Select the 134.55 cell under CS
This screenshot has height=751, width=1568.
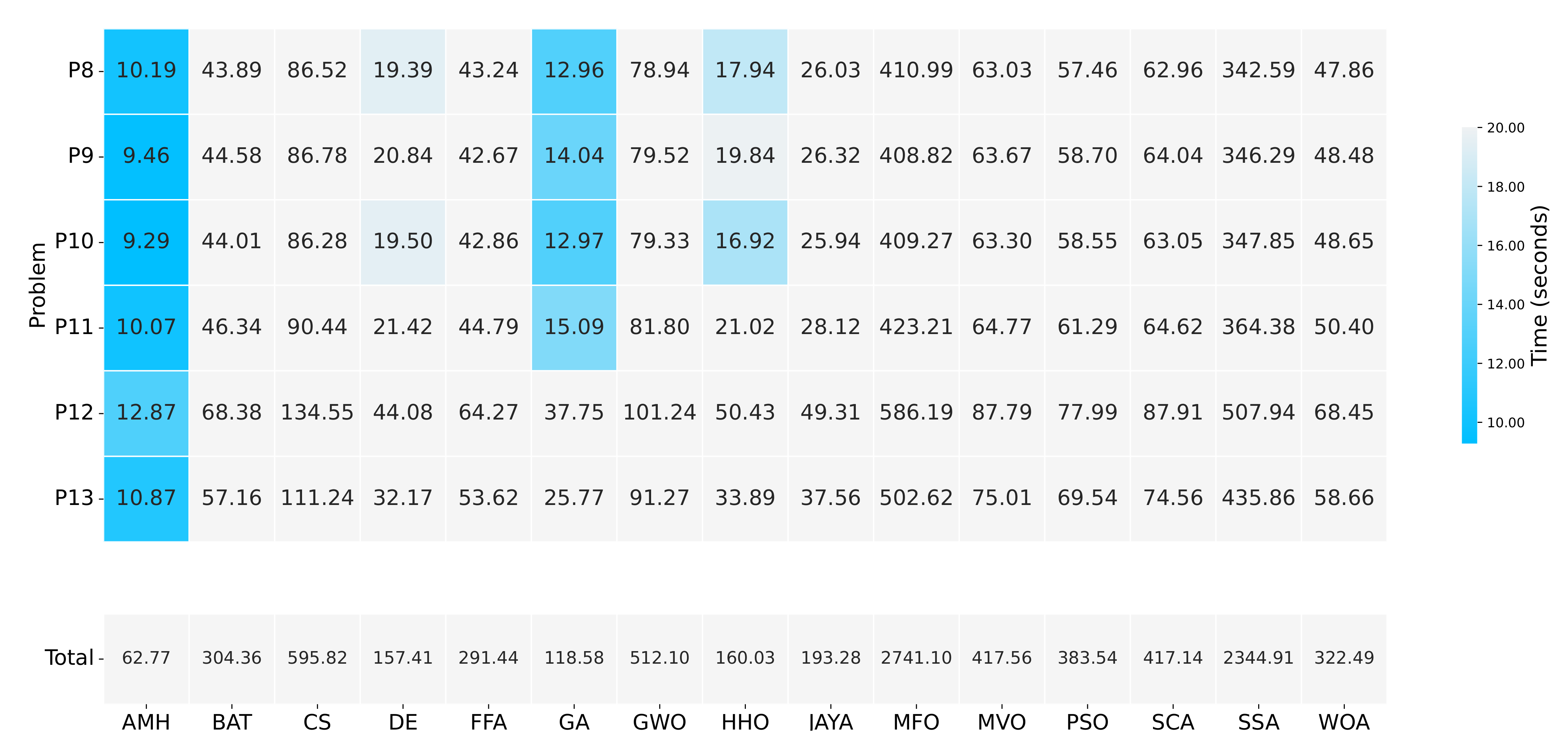pos(317,412)
